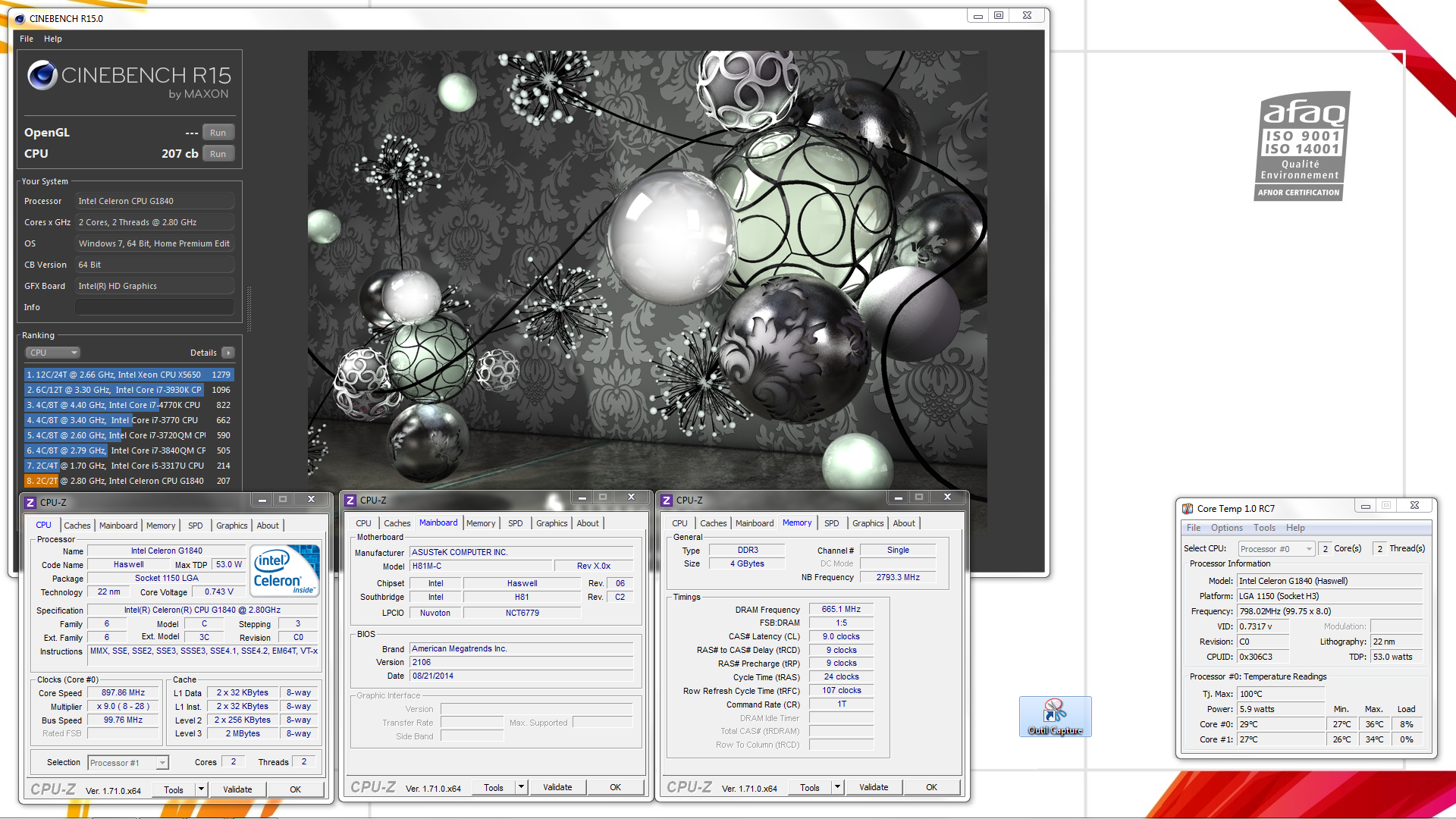Click the Multiplier value x 9.0 field
This screenshot has height=819, width=1456.
click(x=123, y=706)
